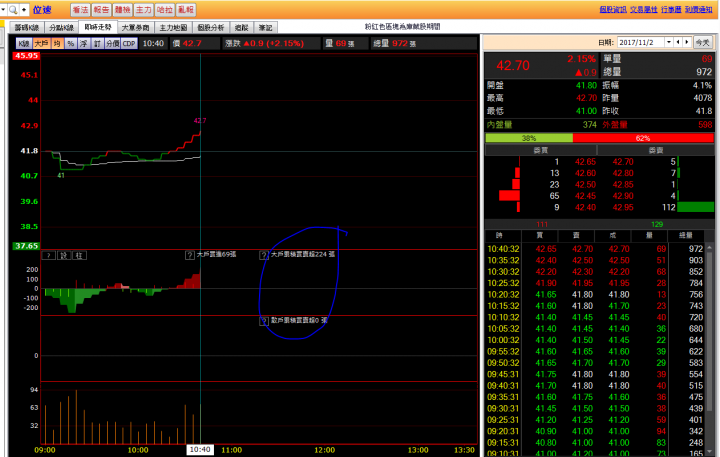Screen dimensions: 720x457
Task: Click the bid price 42.65 in order book
Action: point(585,162)
